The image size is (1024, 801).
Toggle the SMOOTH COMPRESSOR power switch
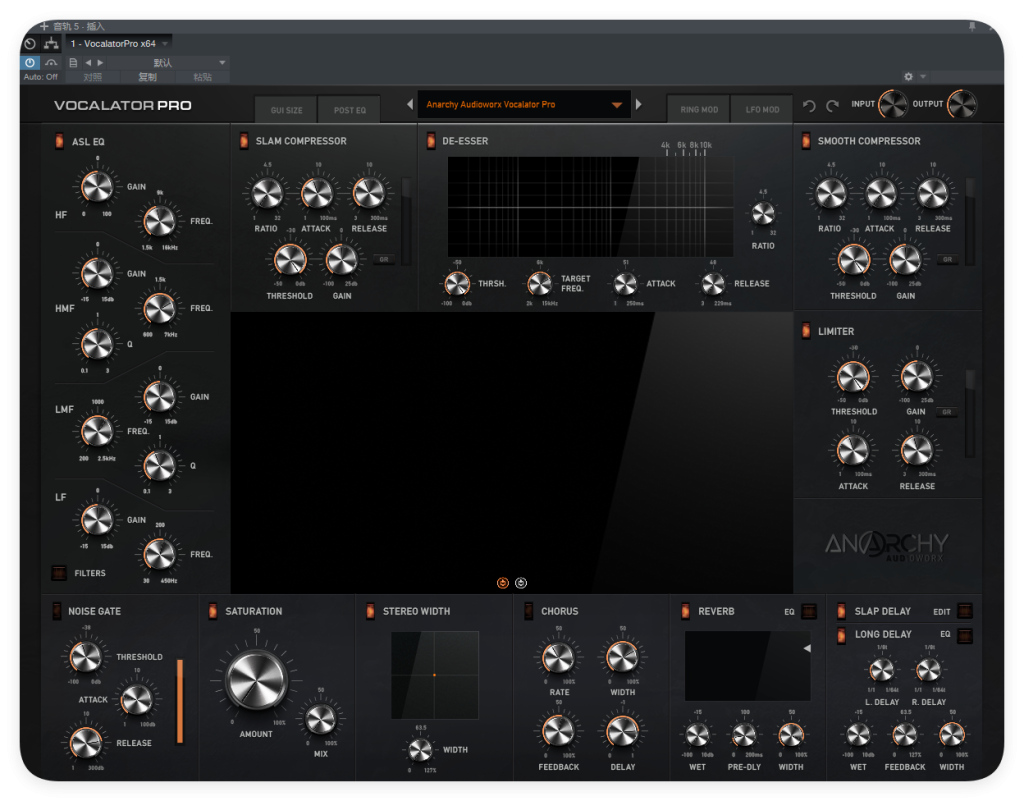pyautogui.click(x=806, y=140)
